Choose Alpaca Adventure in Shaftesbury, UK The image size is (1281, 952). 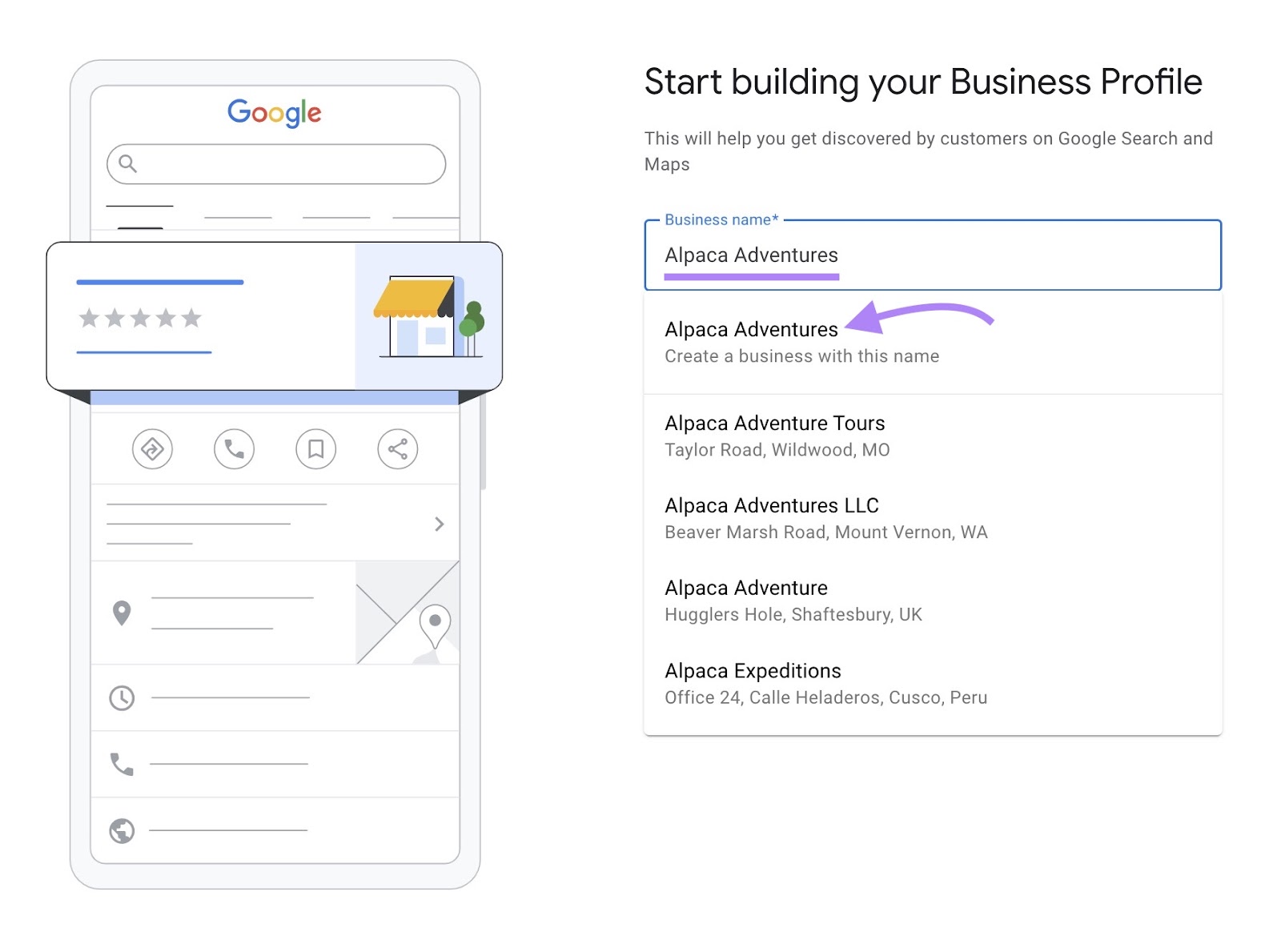coord(745,588)
